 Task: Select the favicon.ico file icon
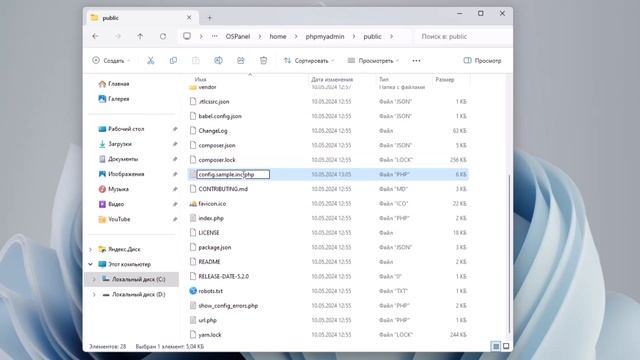[193, 203]
